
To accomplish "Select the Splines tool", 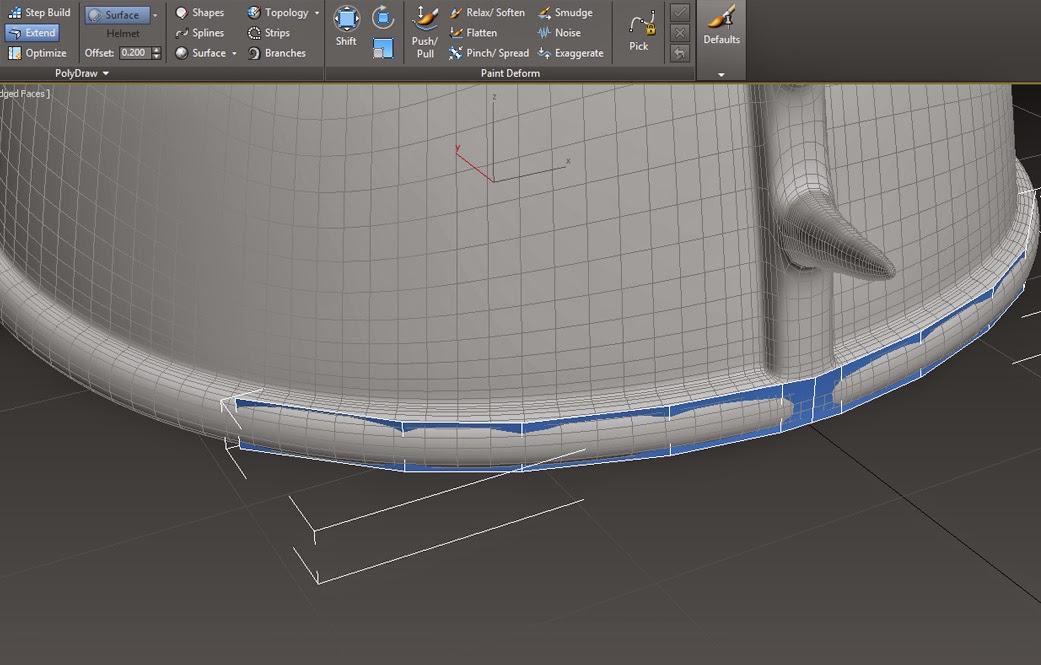I will [200, 33].
